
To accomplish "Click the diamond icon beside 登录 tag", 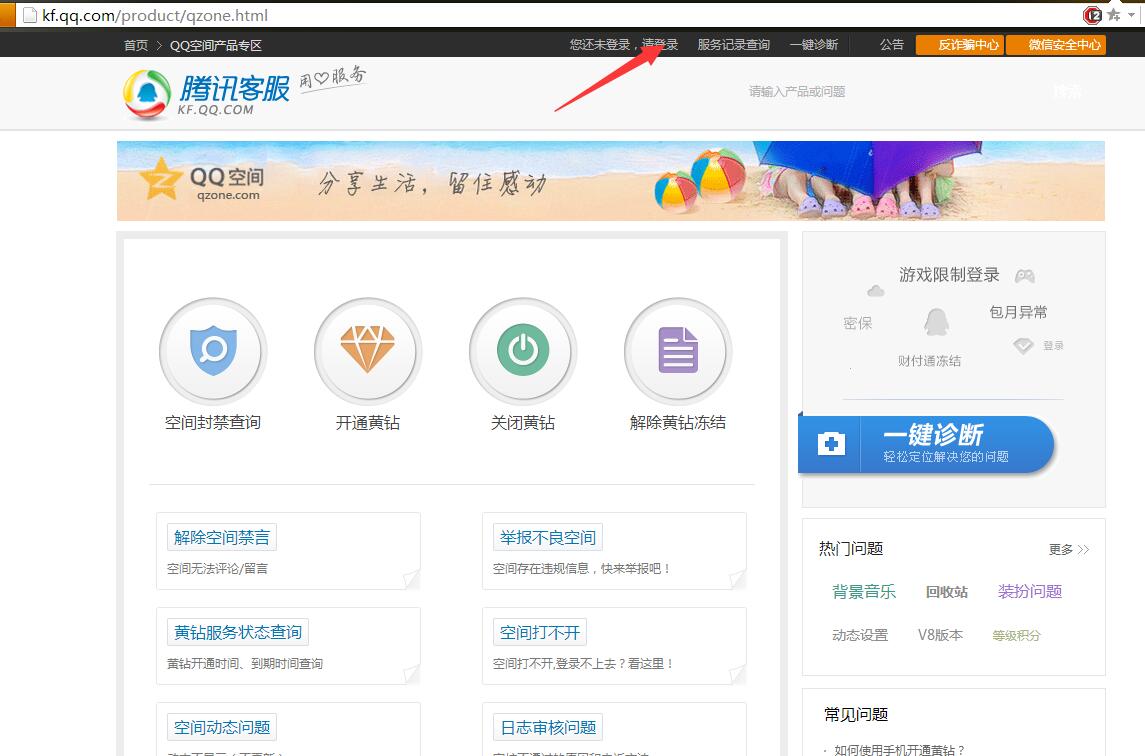I will click(1023, 345).
